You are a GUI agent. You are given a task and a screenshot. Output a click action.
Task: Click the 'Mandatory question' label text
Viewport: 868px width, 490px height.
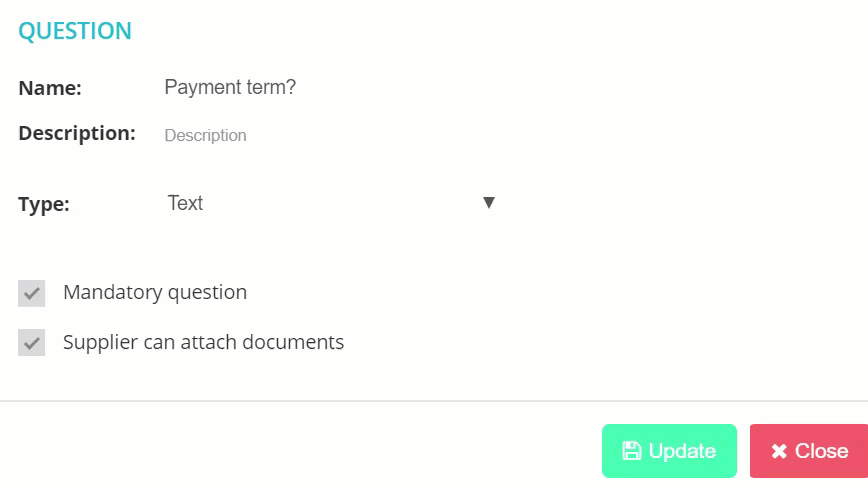155,292
